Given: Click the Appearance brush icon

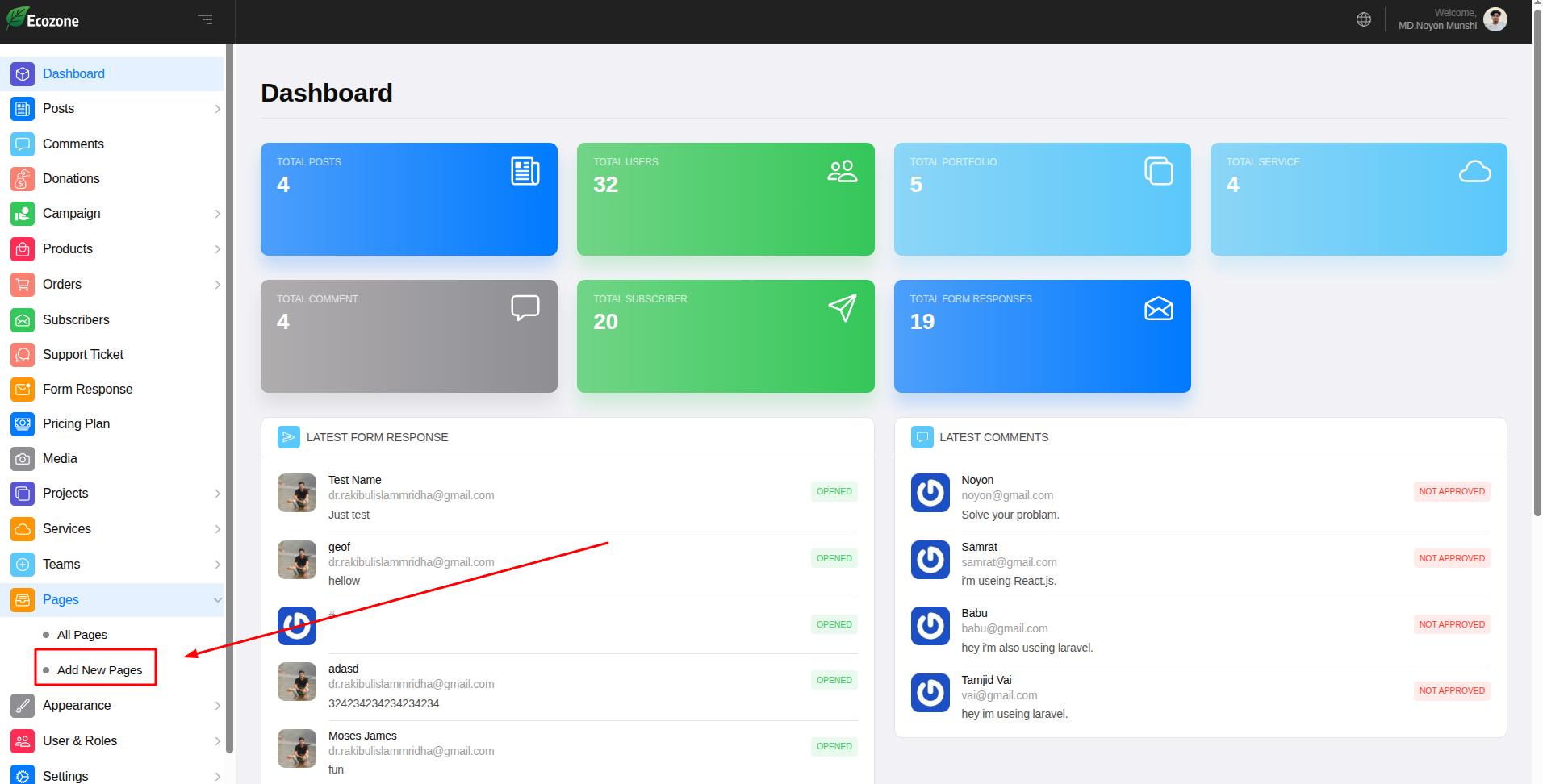Looking at the screenshot, I should click(23, 706).
